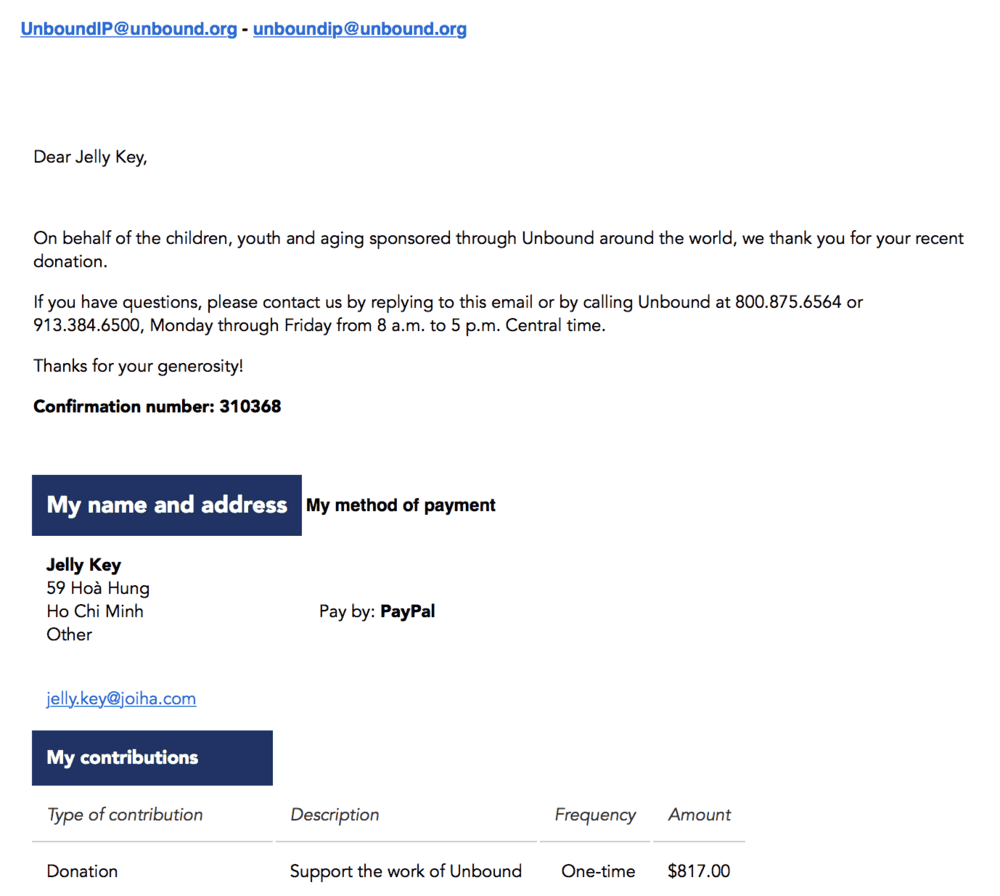Click the "Amount" column header

click(700, 815)
